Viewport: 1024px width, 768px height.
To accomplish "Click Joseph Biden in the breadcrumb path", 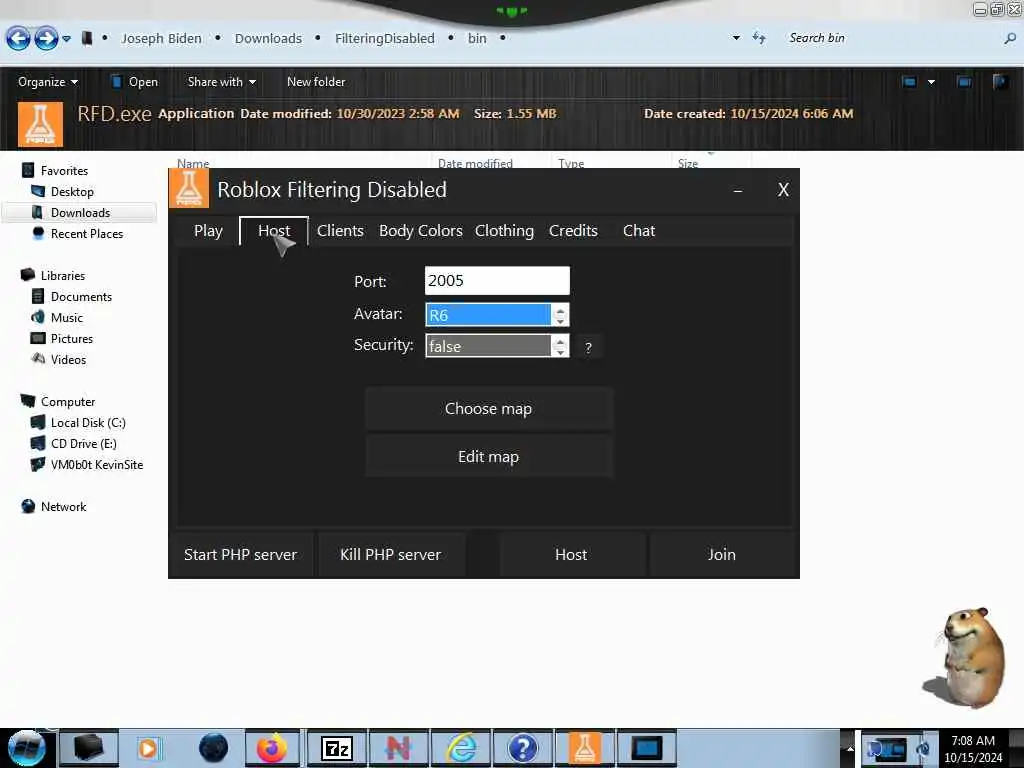I will click(x=161, y=39).
